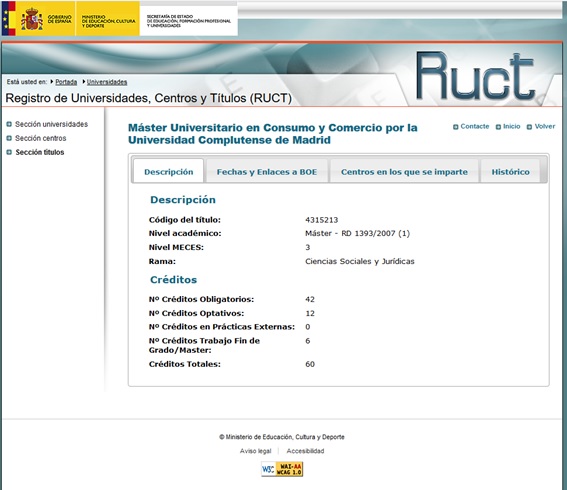The height and width of the screenshot is (490, 567).
Task: Click the Nº Créditos Trabajo Fin de Grado/Master label
Action: point(204,345)
